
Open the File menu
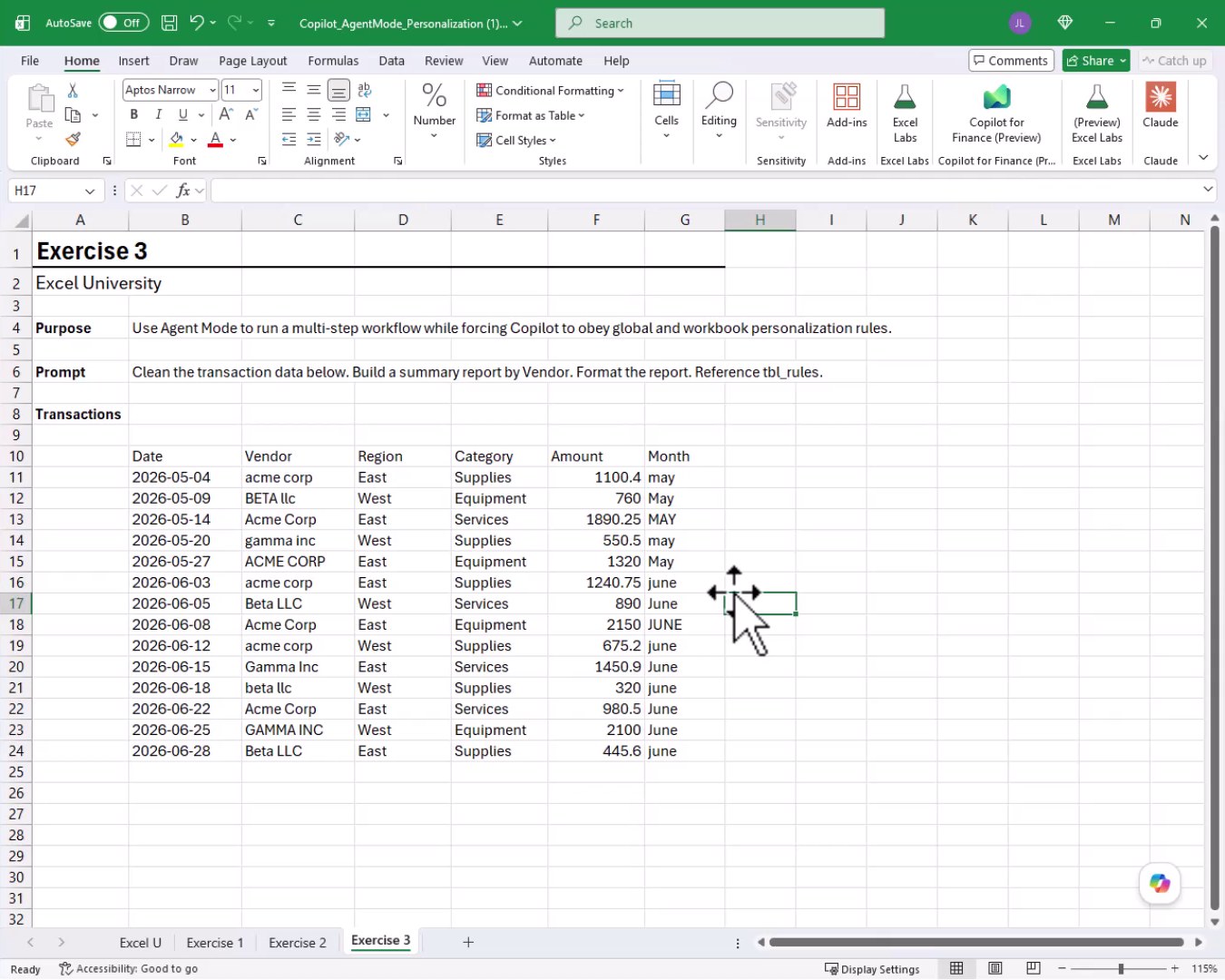30,61
